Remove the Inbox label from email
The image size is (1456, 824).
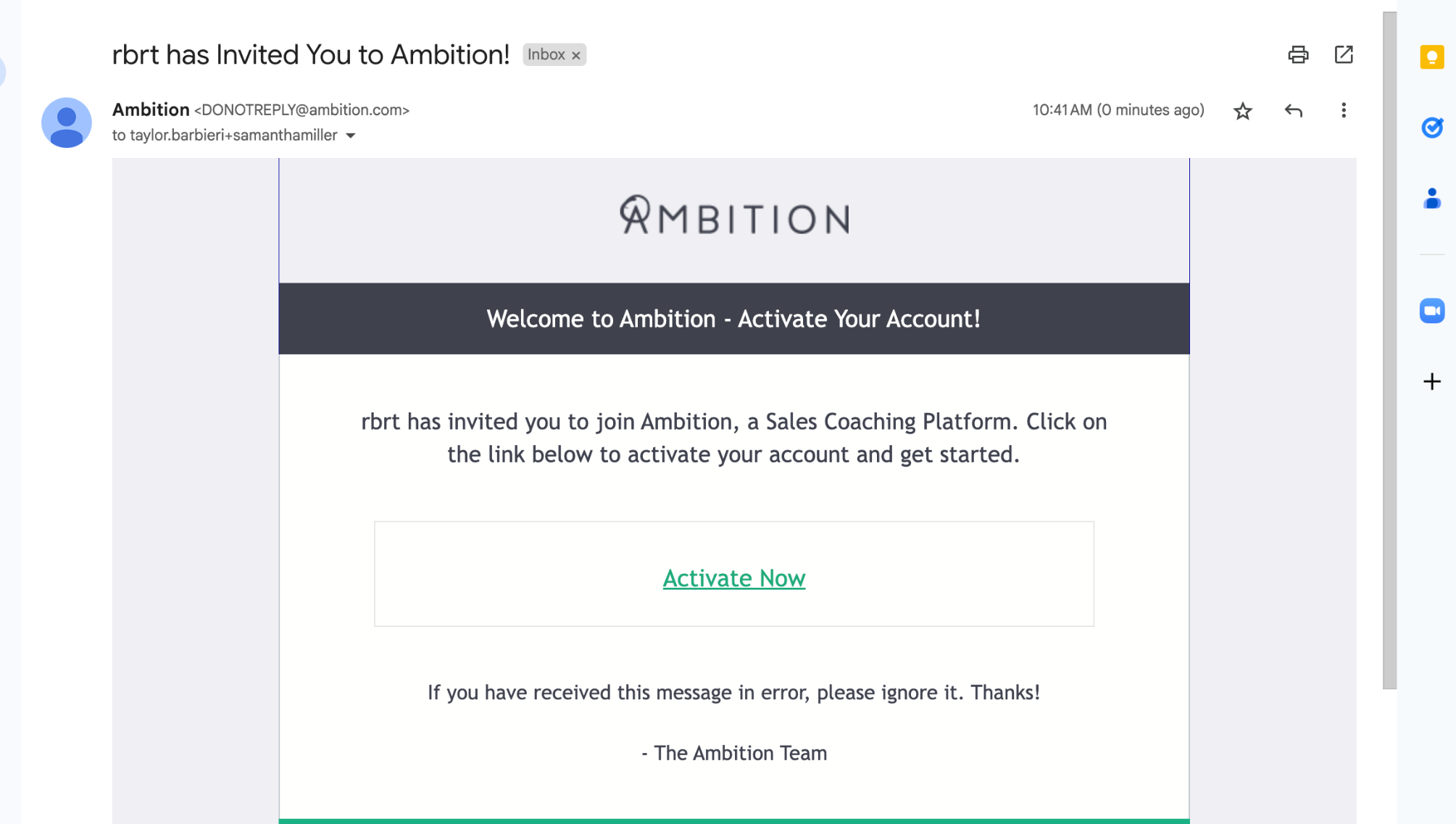[x=576, y=56]
